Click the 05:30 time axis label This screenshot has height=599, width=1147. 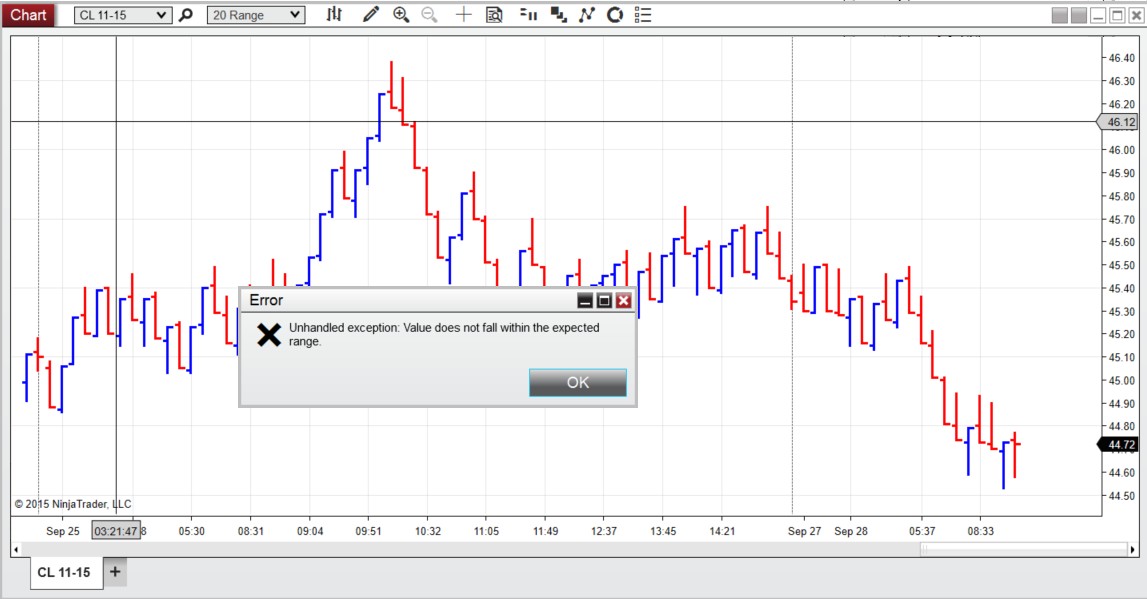point(192,531)
